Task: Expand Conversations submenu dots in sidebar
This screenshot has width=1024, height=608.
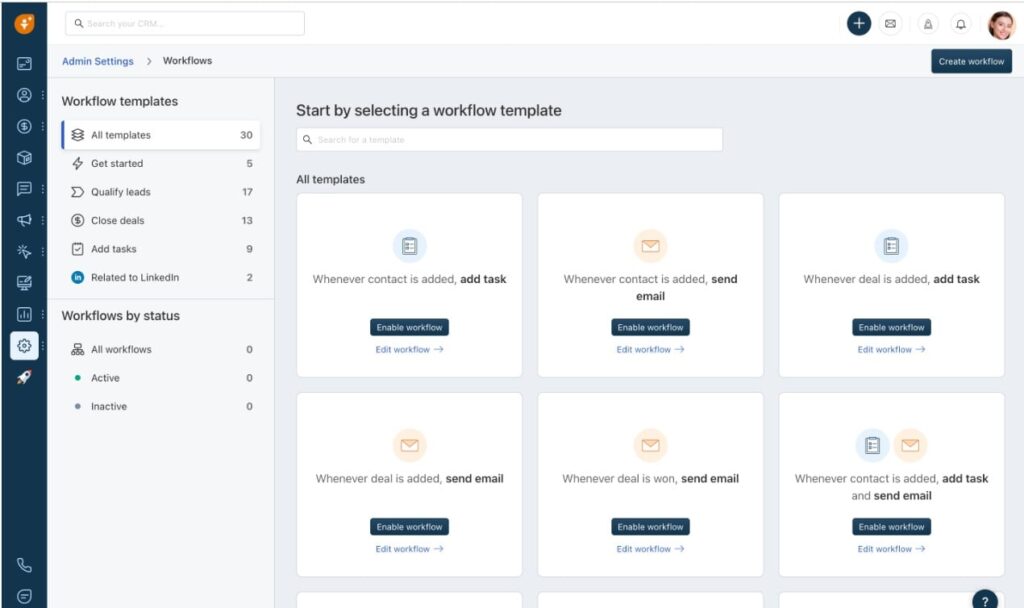Action: (43, 189)
